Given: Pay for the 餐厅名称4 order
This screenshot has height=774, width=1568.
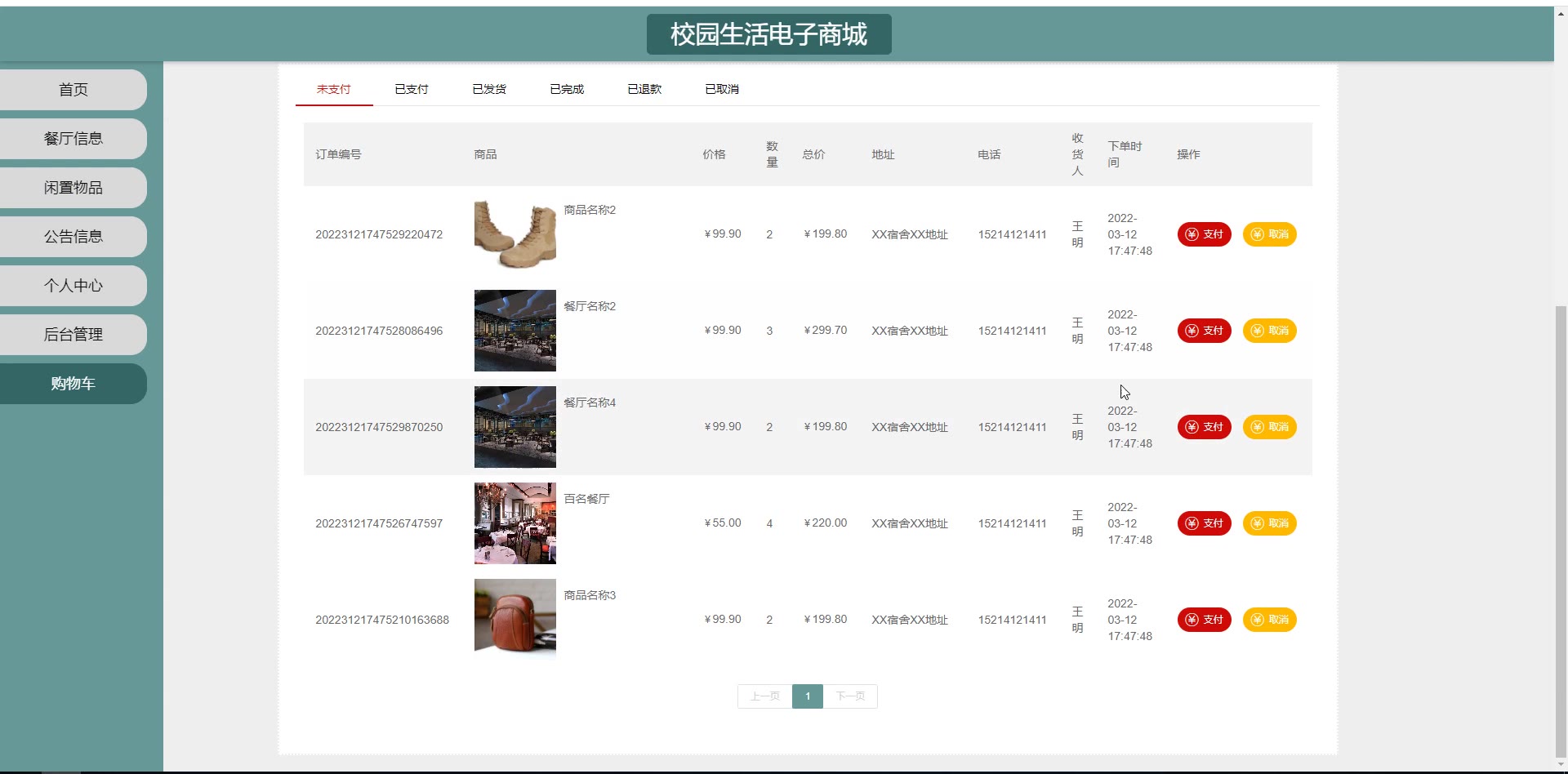Looking at the screenshot, I should pos(1204,427).
